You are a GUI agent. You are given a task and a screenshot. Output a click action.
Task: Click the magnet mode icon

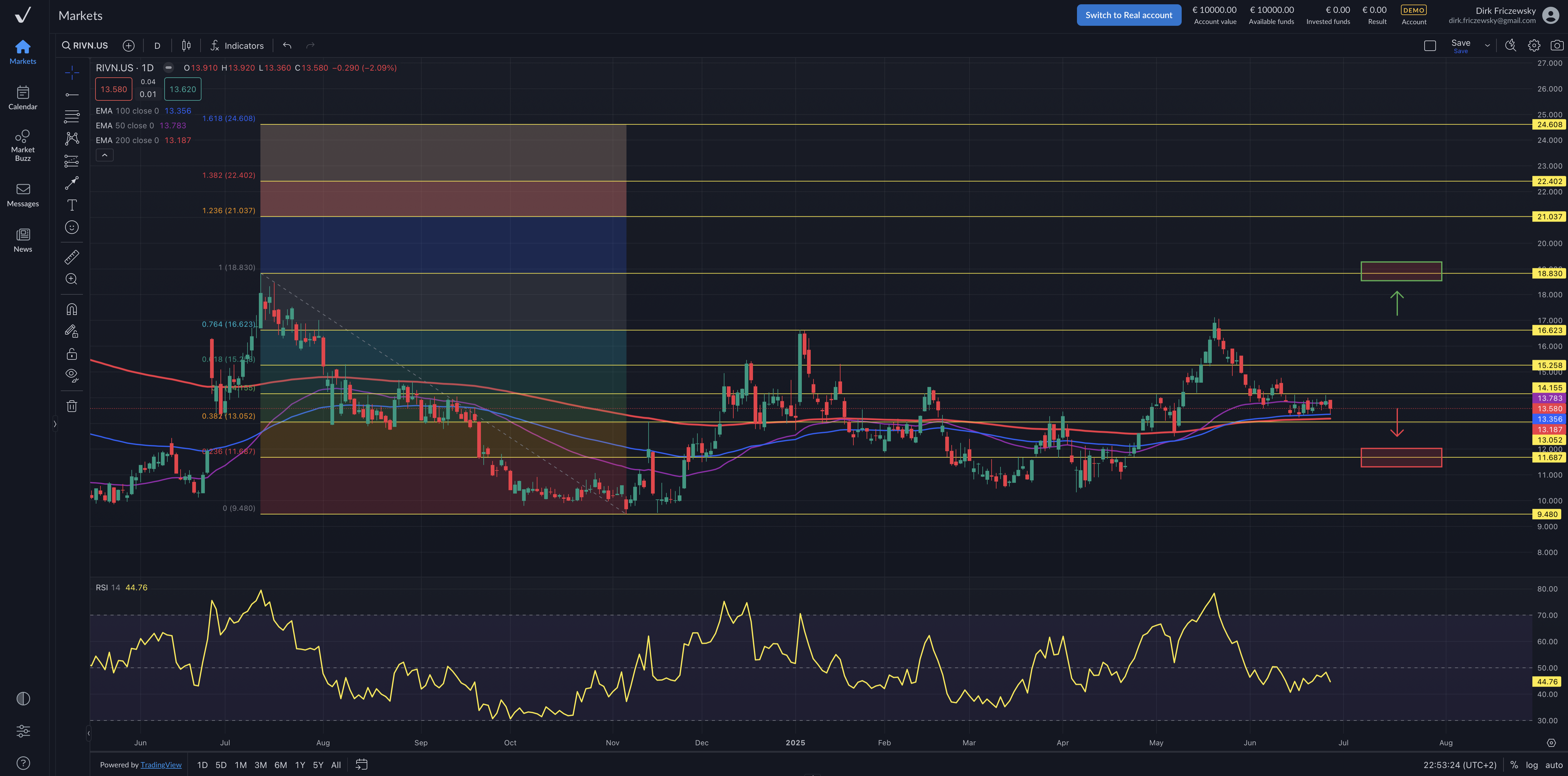click(72, 309)
